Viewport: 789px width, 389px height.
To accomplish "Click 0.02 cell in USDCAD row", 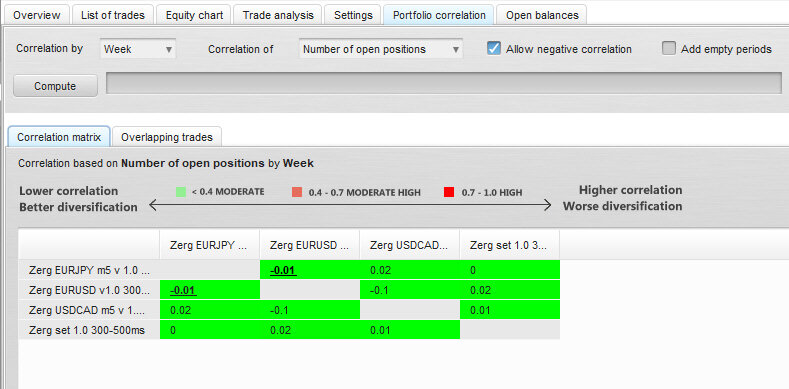I will pos(209,310).
